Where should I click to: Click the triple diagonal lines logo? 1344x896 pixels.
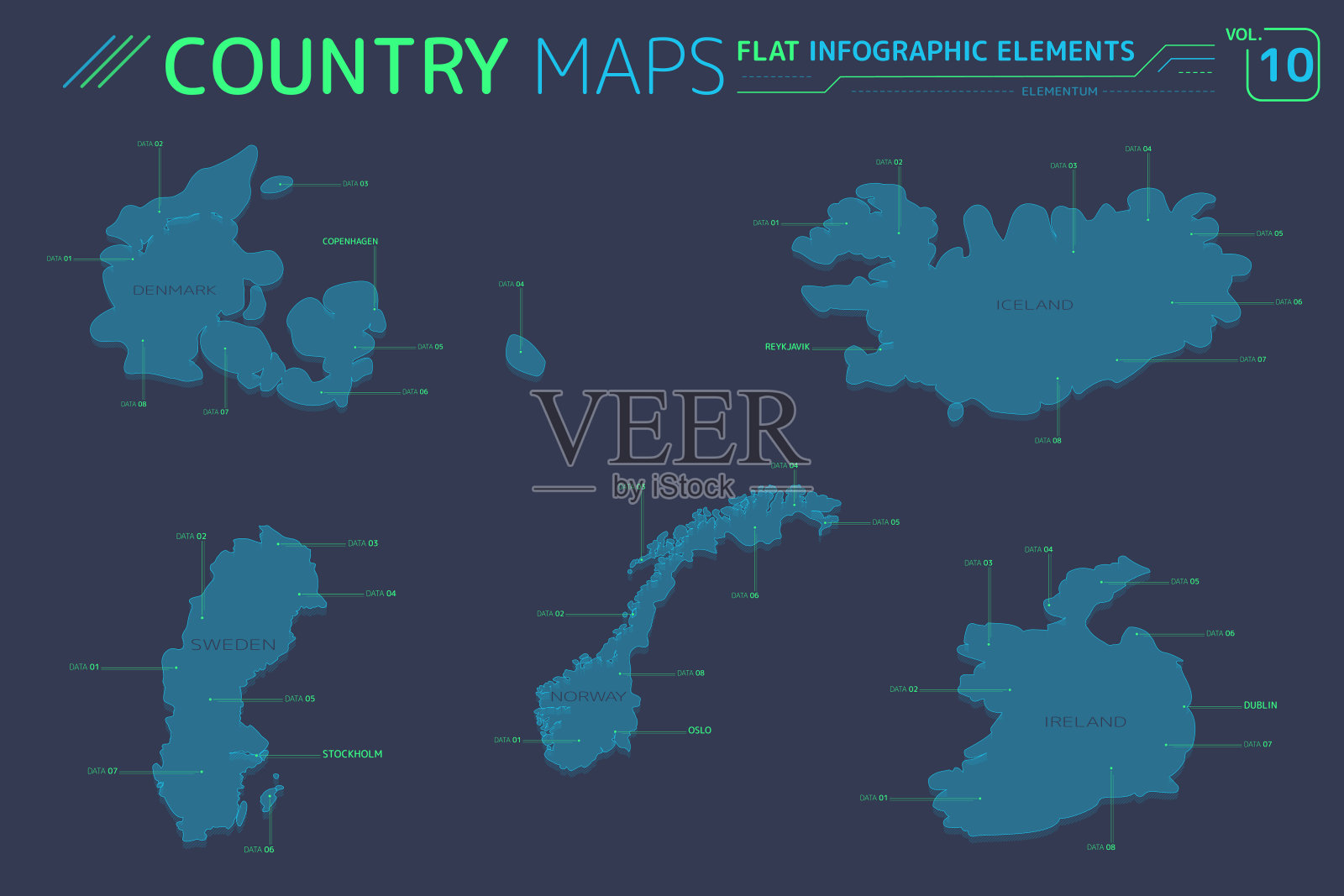[107, 62]
